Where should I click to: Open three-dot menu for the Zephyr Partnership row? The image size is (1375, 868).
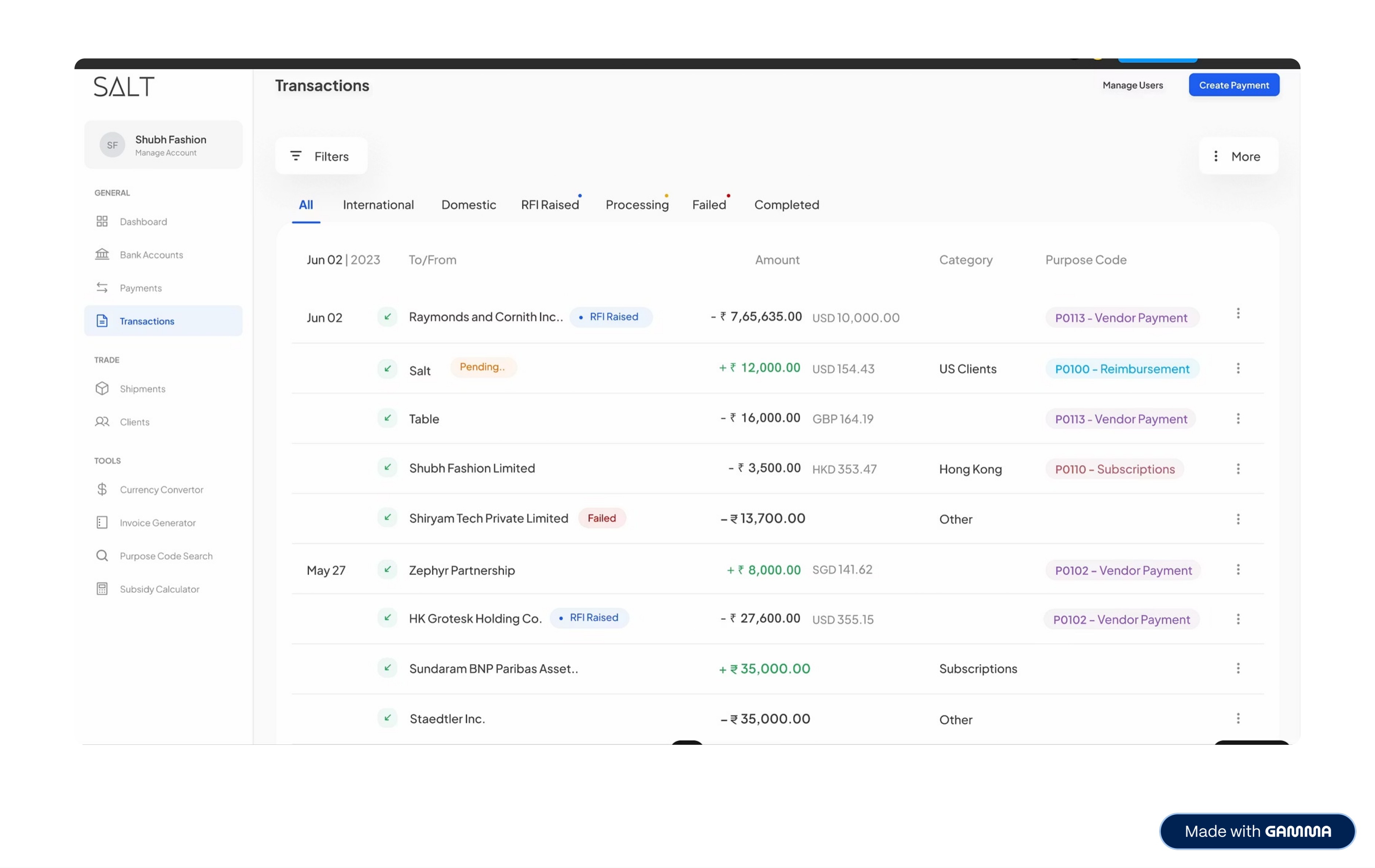1238,569
